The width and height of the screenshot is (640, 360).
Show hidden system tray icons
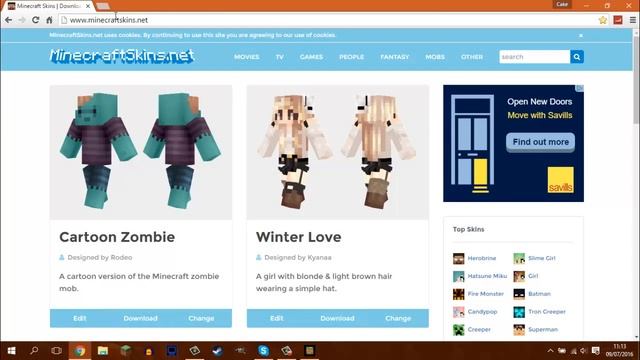coord(550,351)
